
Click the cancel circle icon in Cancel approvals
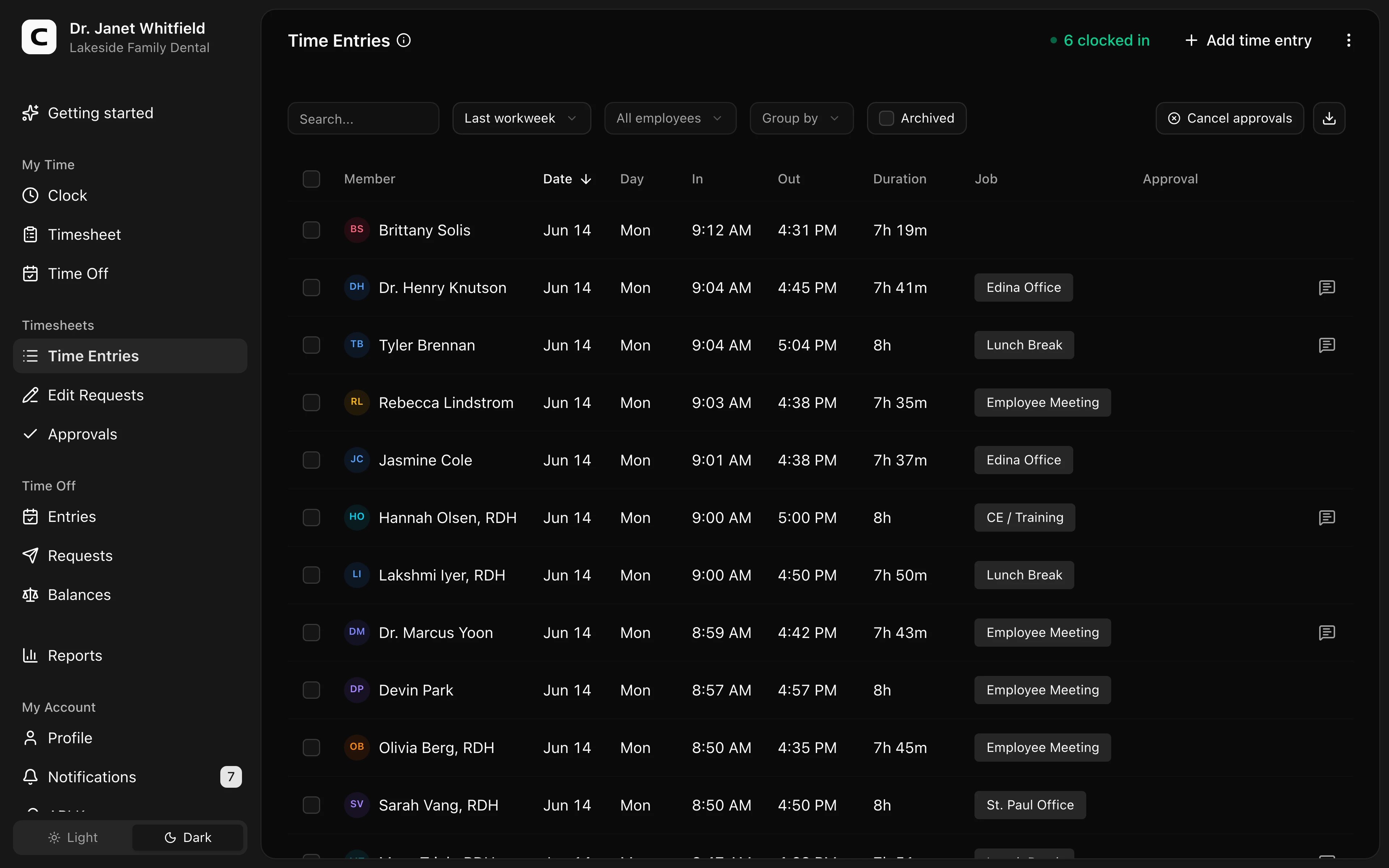pos(1175,118)
